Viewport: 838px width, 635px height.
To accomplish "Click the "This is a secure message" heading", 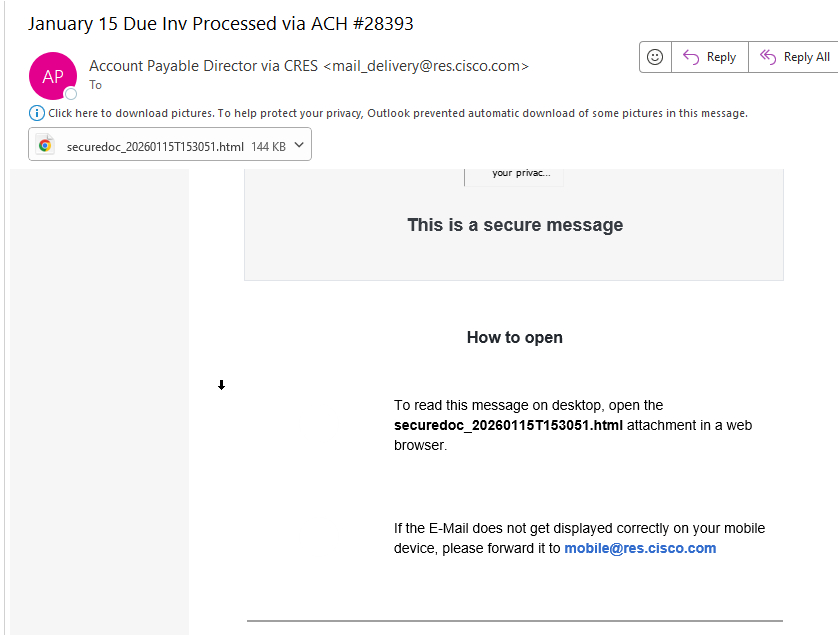I will point(515,225).
